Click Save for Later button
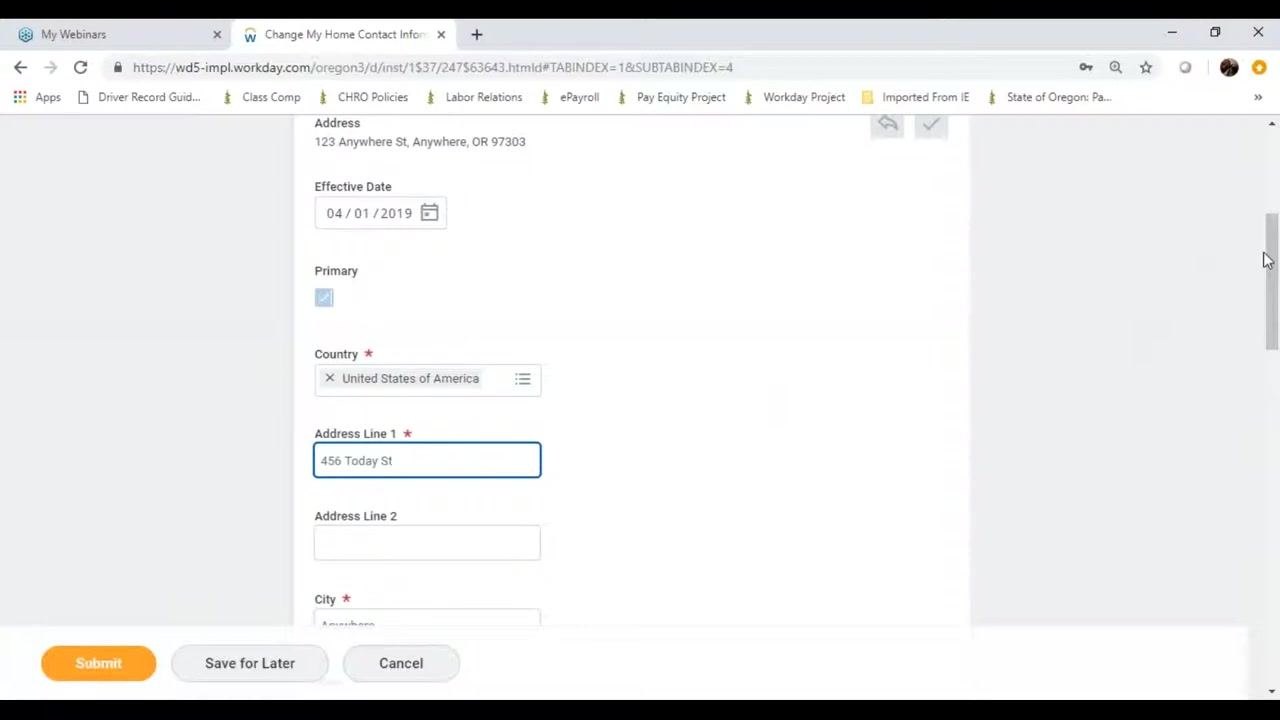The image size is (1280, 720). pos(250,663)
